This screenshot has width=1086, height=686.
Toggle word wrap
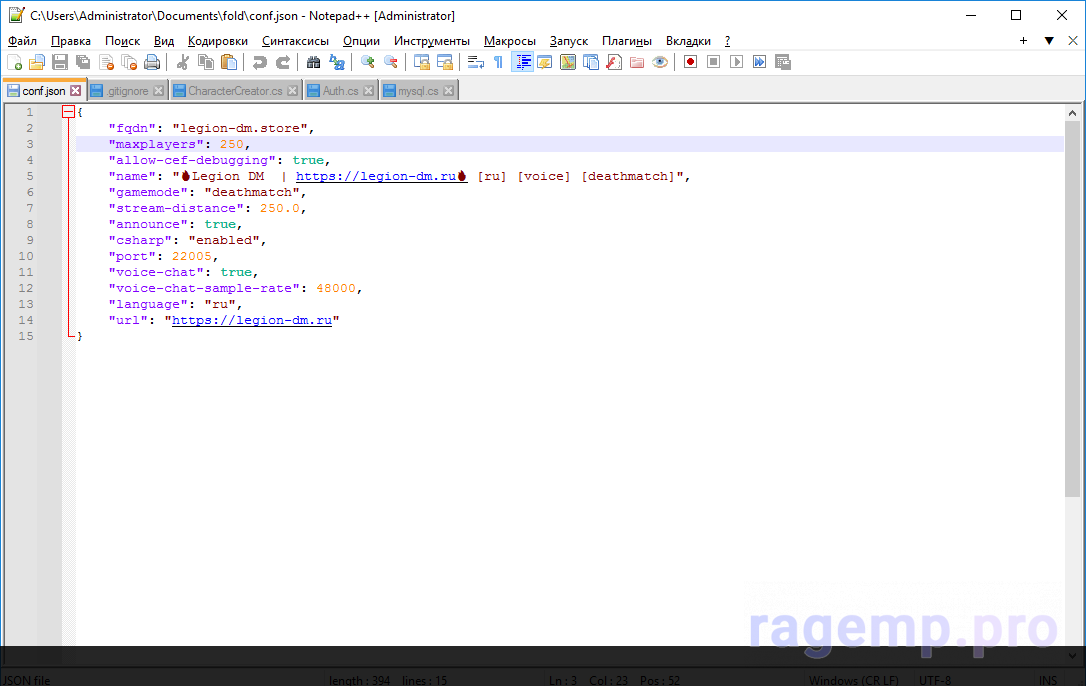476,62
